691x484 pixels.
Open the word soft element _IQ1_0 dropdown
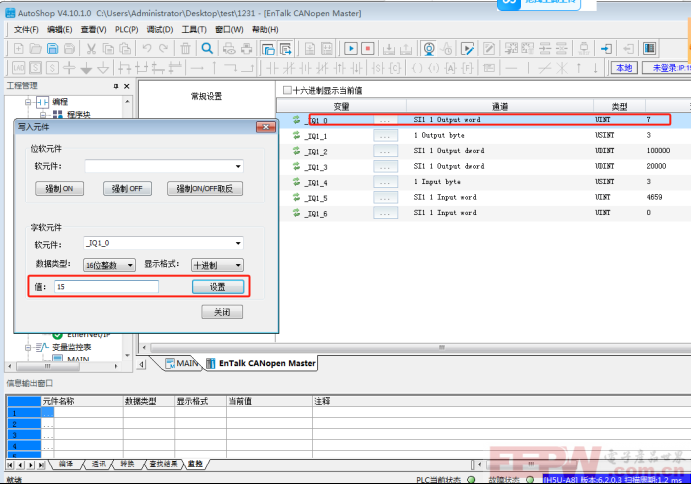tap(238, 243)
